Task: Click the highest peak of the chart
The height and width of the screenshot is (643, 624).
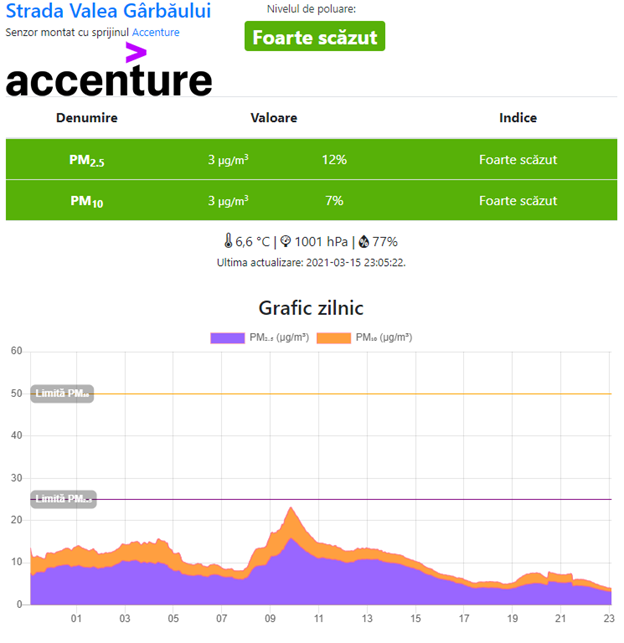Action: (x=291, y=509)
